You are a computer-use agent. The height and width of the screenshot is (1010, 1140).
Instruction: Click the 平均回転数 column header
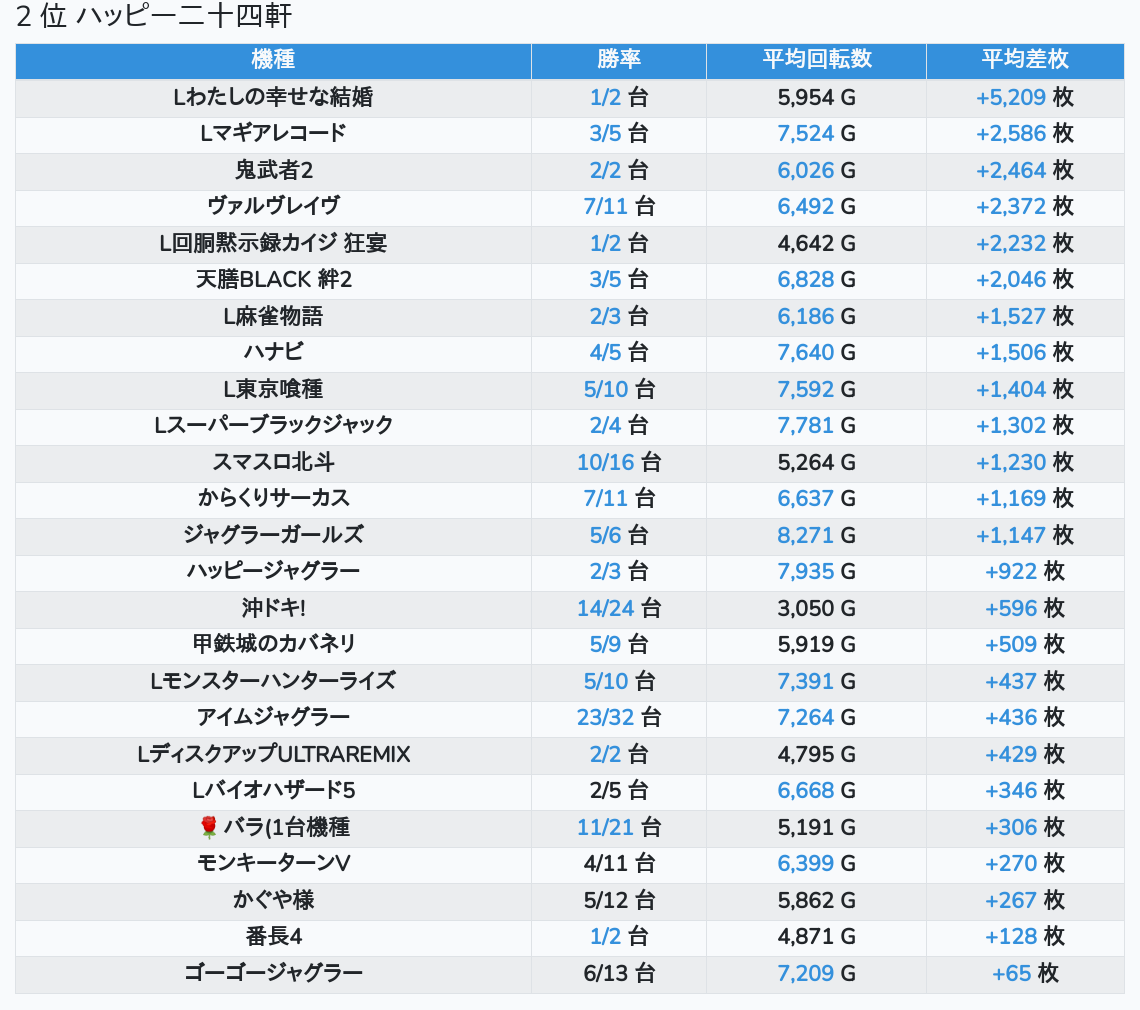[816, 59]
